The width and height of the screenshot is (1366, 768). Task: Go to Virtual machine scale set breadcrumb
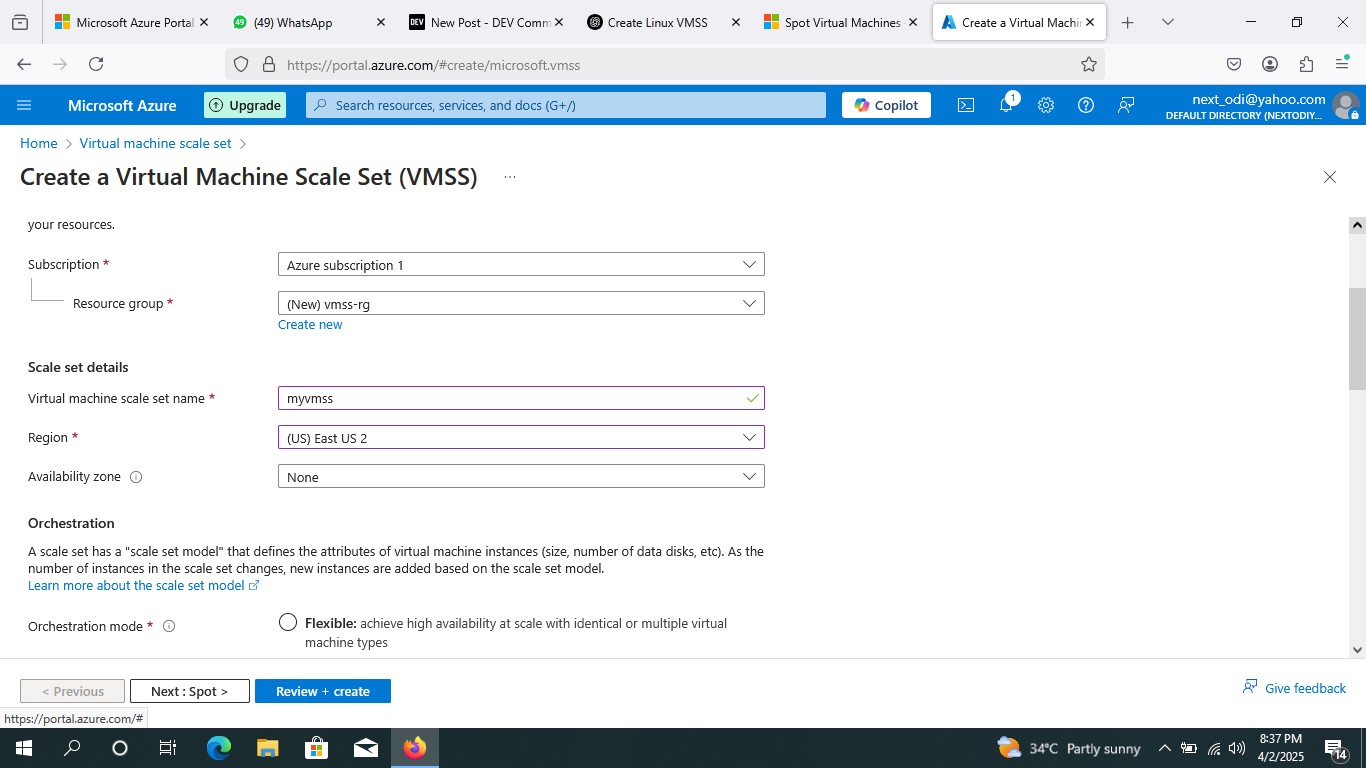155,143
